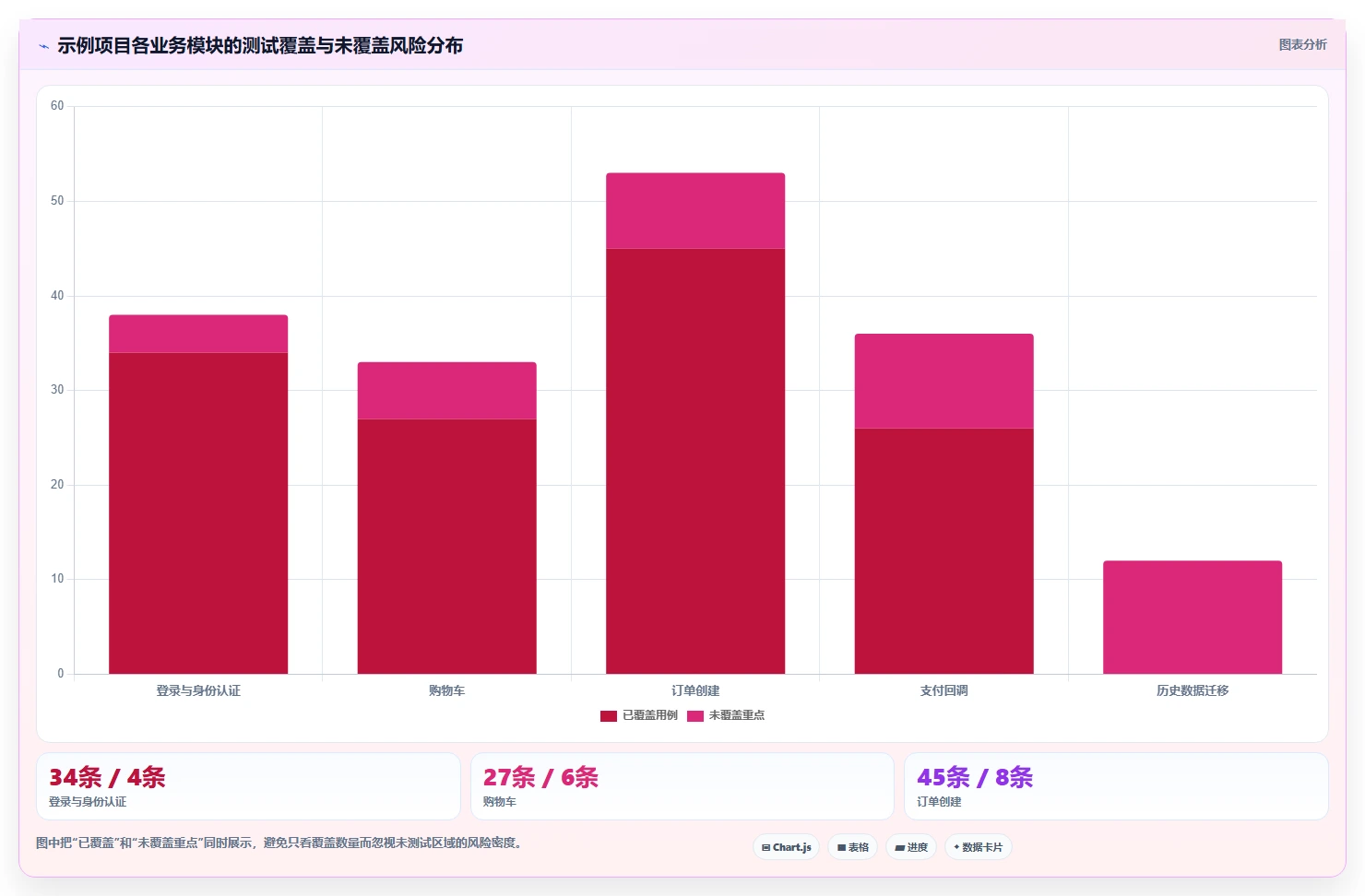Viewport: 1365px width, 896px height.
Task: Click the 支付回调 axis label
Action: tap(944, 690)
